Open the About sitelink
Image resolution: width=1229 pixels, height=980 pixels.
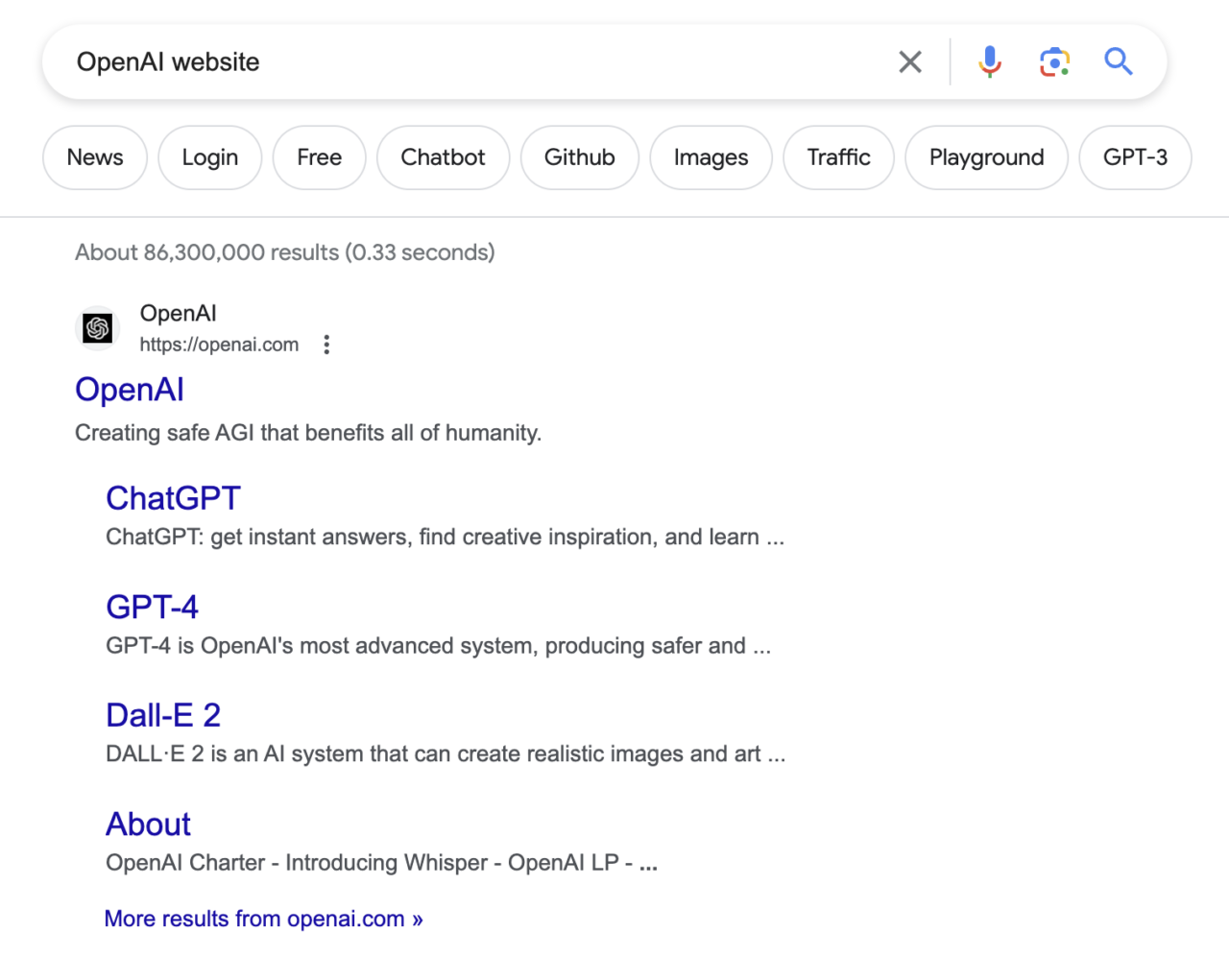(x=148, y=825)
